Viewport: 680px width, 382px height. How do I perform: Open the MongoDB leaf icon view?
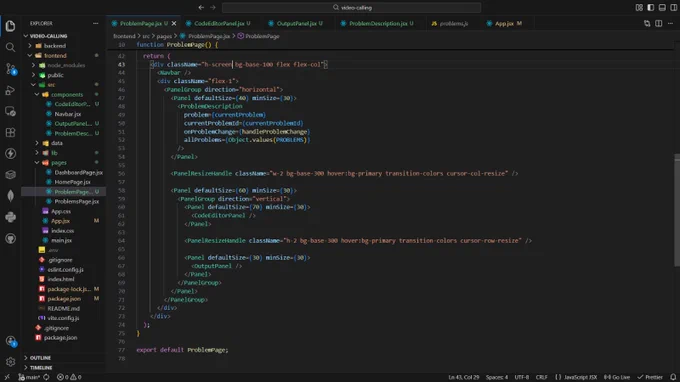pos(10,196)
